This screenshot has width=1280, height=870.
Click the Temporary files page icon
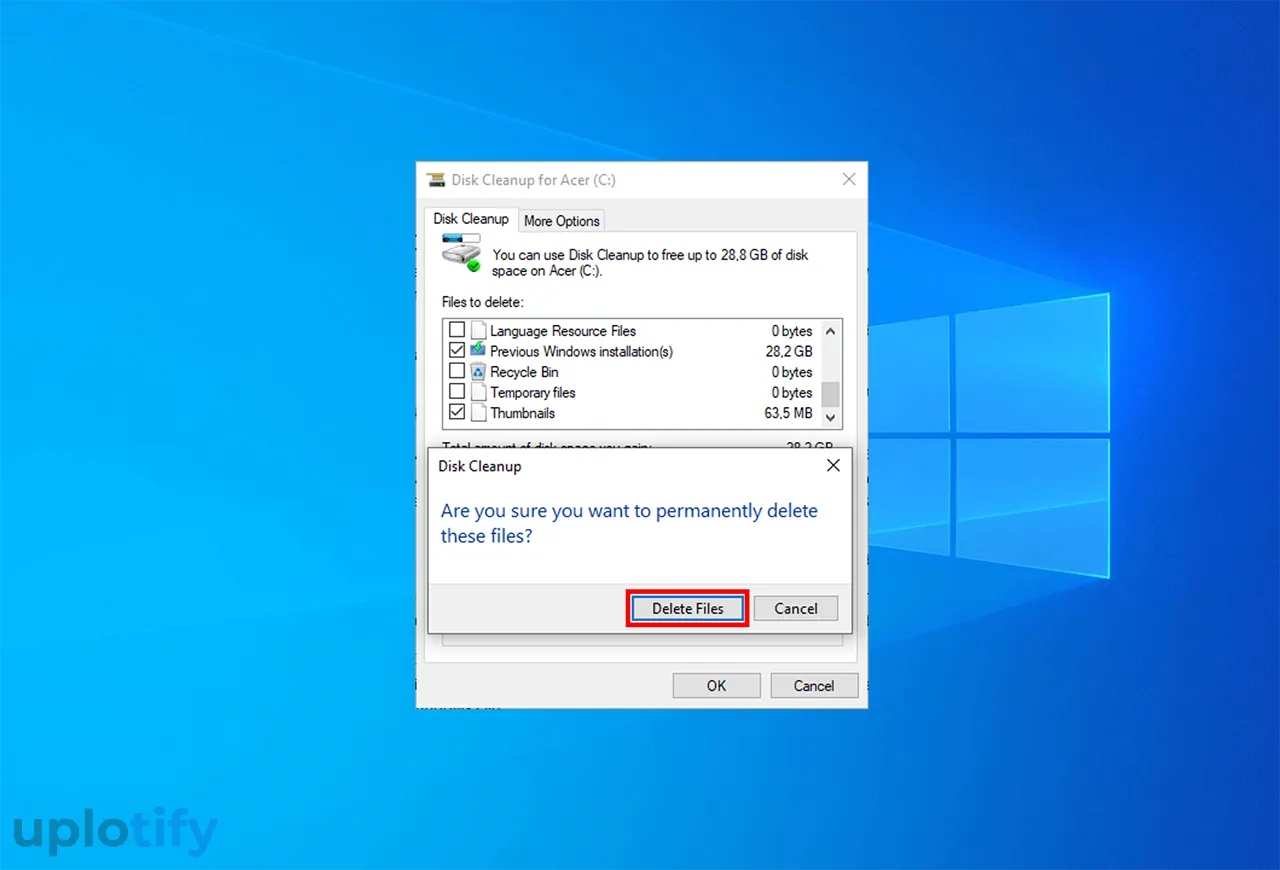point(478,392)
